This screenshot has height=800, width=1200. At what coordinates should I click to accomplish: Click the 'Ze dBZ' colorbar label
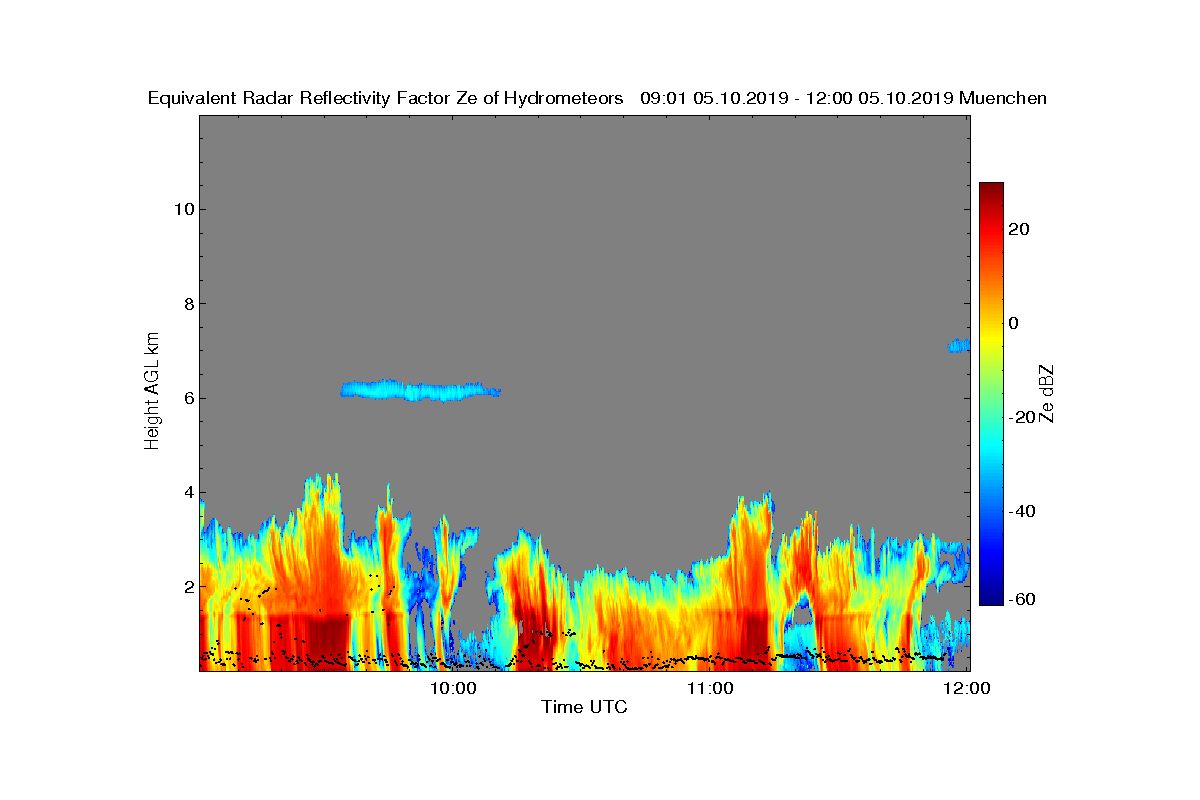[x=1048, y=393]
